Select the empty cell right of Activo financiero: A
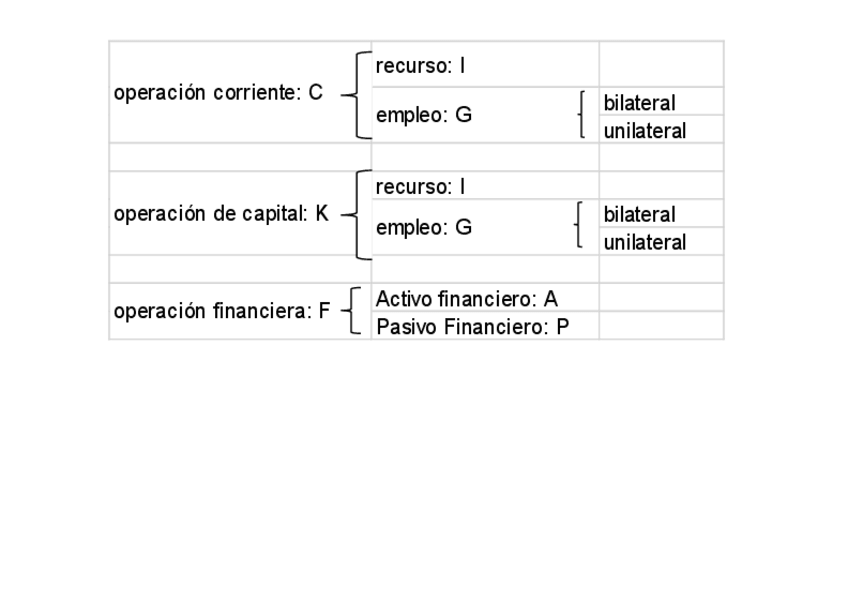 pyautogui.click(x=661, y=298)
